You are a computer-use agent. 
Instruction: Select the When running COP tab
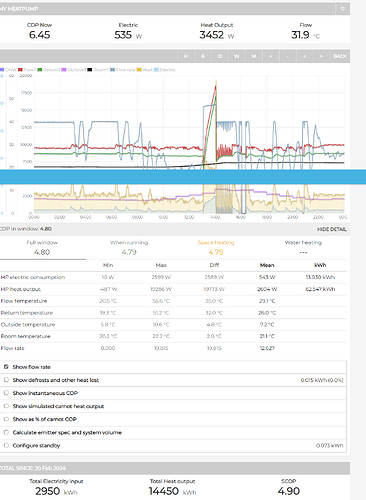point(129,247)
